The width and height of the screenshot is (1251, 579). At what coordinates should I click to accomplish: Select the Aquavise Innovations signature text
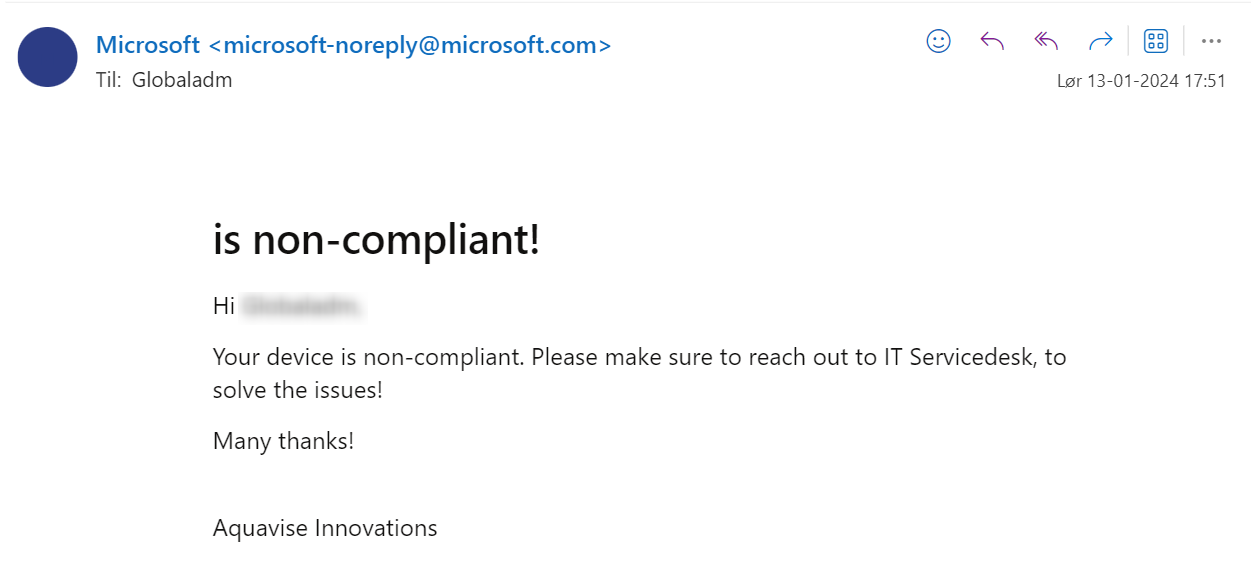(324, 527)
